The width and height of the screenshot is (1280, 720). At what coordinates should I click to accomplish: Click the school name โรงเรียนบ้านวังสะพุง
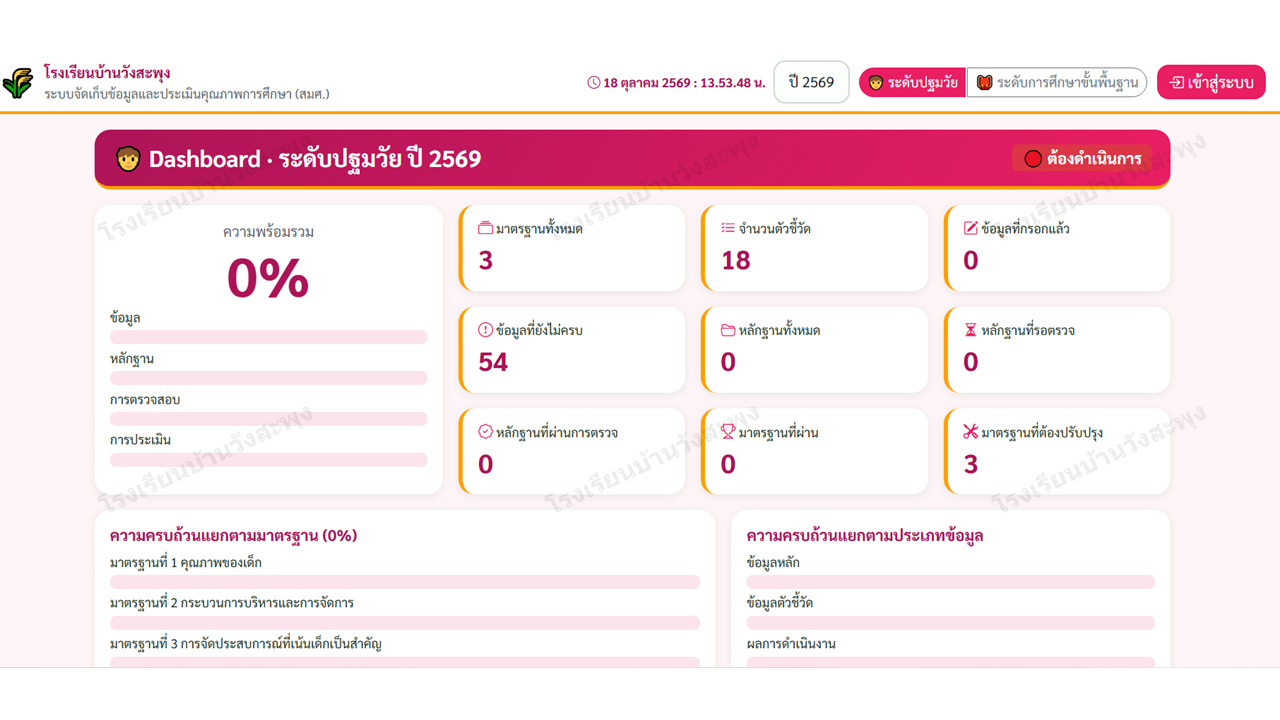(x=107, y=73)
